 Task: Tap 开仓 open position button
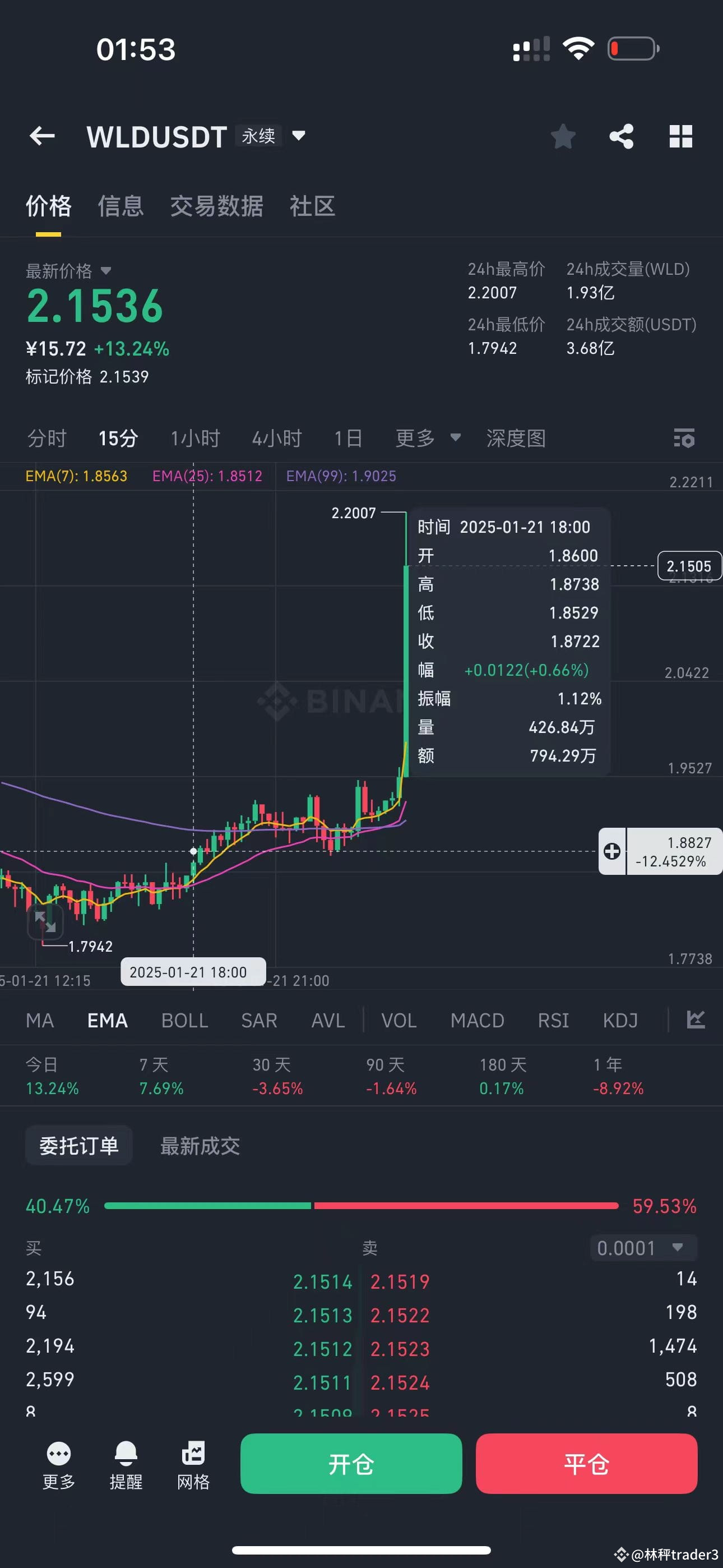coord(351,1463)
